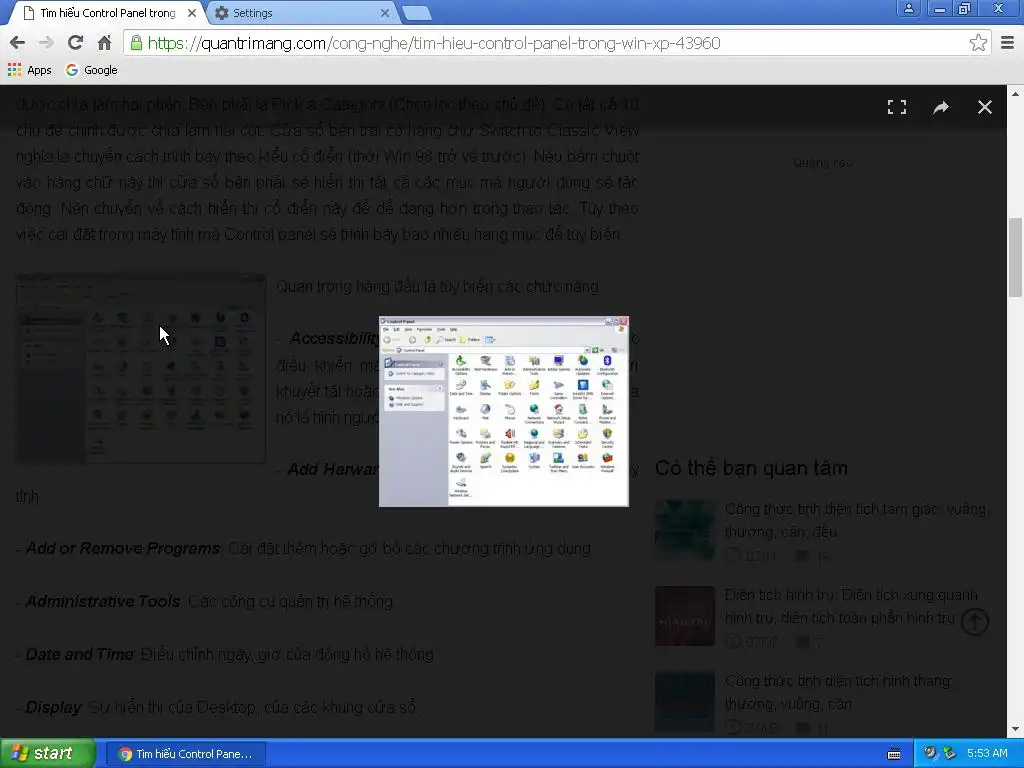1024x768 pixels.
Task: Click the Add or Remove Programs text
Action: click(x=123, y=549)
